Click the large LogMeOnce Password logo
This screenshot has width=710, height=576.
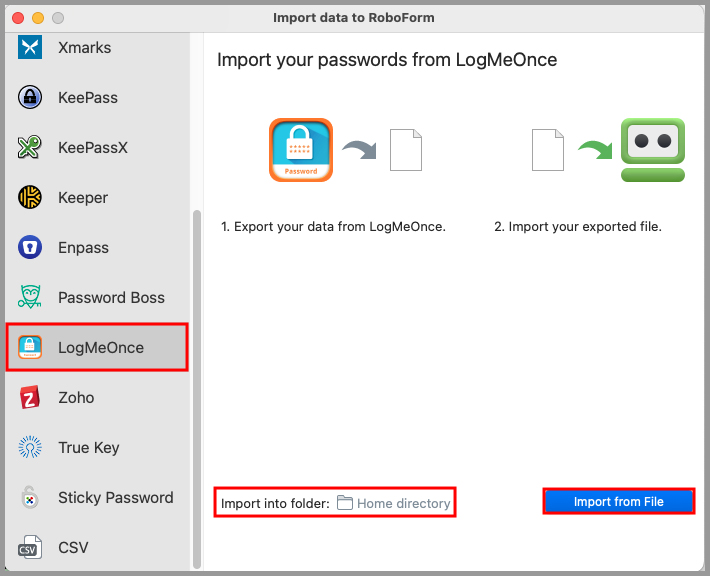301,150
